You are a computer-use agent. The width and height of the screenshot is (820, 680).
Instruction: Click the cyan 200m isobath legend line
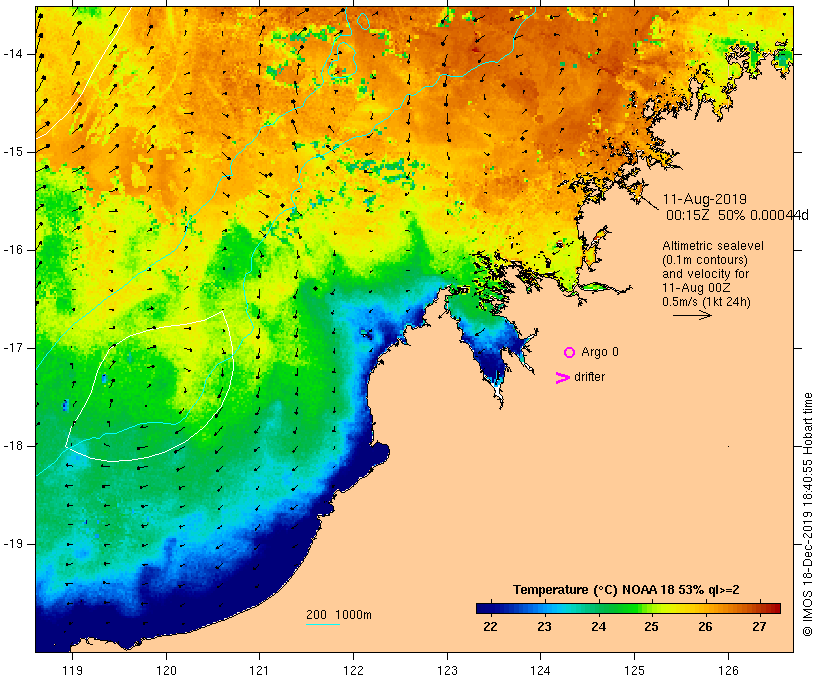click(x=323, y=624)
